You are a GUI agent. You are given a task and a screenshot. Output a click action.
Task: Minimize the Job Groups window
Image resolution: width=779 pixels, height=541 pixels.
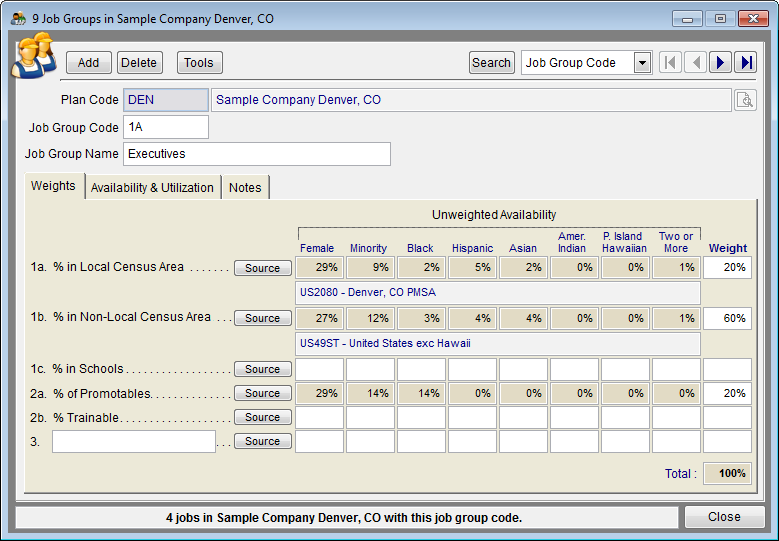pyautogui.click(x=688, y=19)
